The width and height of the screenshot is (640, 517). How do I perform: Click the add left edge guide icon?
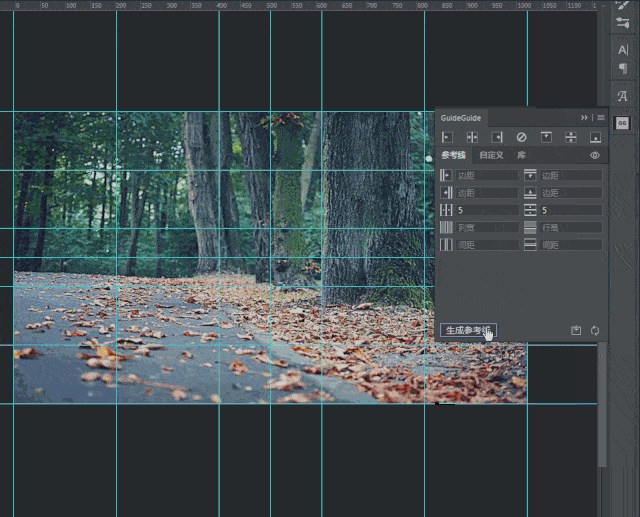click(447, 137)
